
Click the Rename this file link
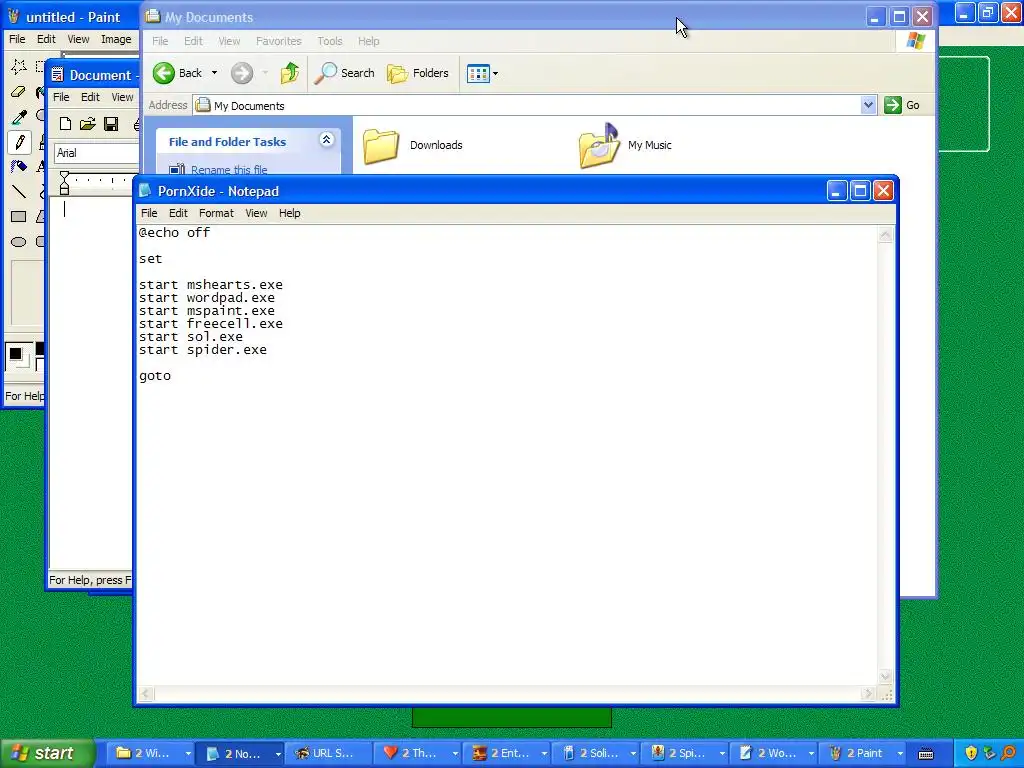coord(229,170)
